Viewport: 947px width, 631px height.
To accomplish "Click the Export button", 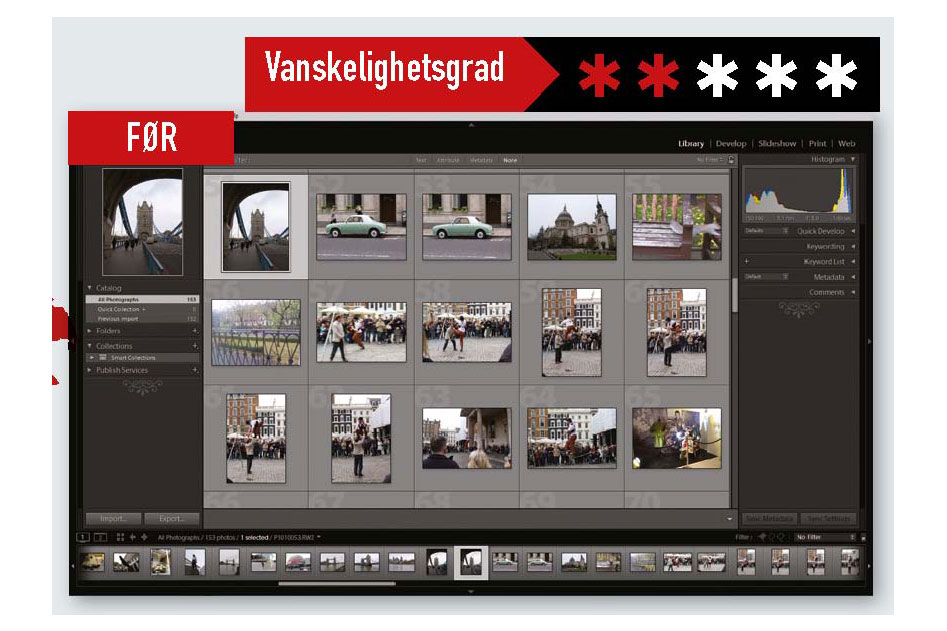I will (171, 519).
